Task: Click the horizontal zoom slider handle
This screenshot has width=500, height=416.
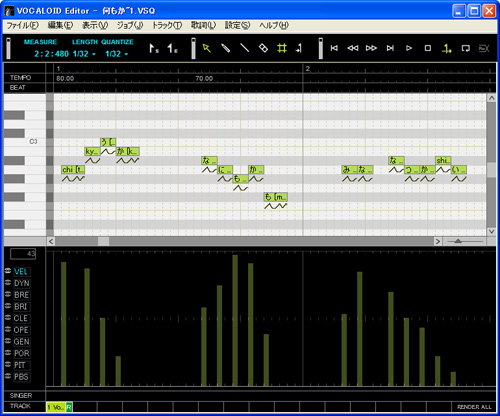Action: pyautogui.click(x=458, y=241)
